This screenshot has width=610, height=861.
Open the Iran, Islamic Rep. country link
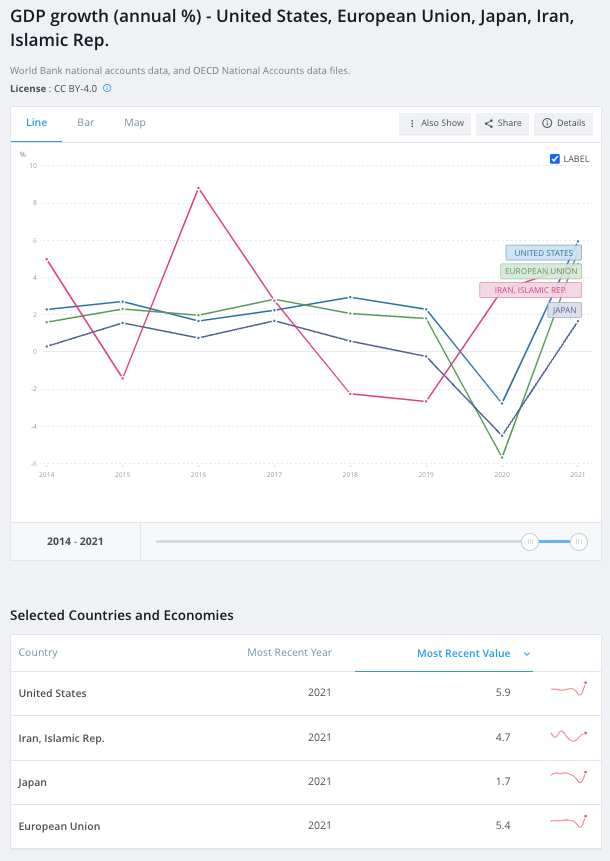(x=61, y=739)
